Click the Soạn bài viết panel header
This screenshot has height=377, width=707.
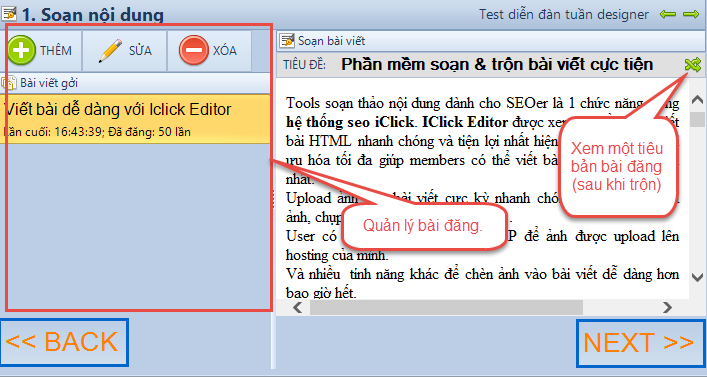pos(491,41)
